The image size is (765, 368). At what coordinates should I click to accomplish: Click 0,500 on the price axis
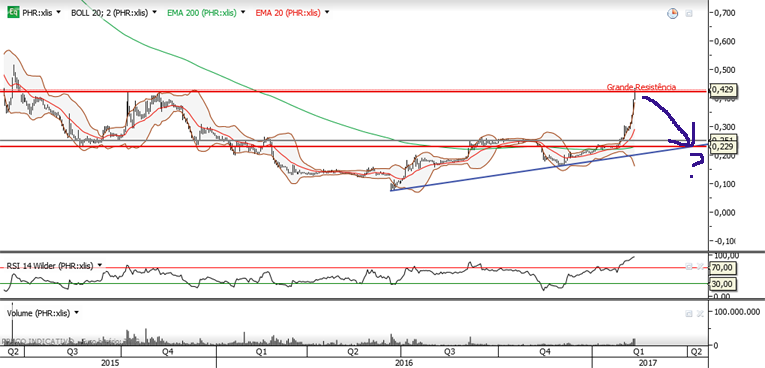[x=725, y=70]
